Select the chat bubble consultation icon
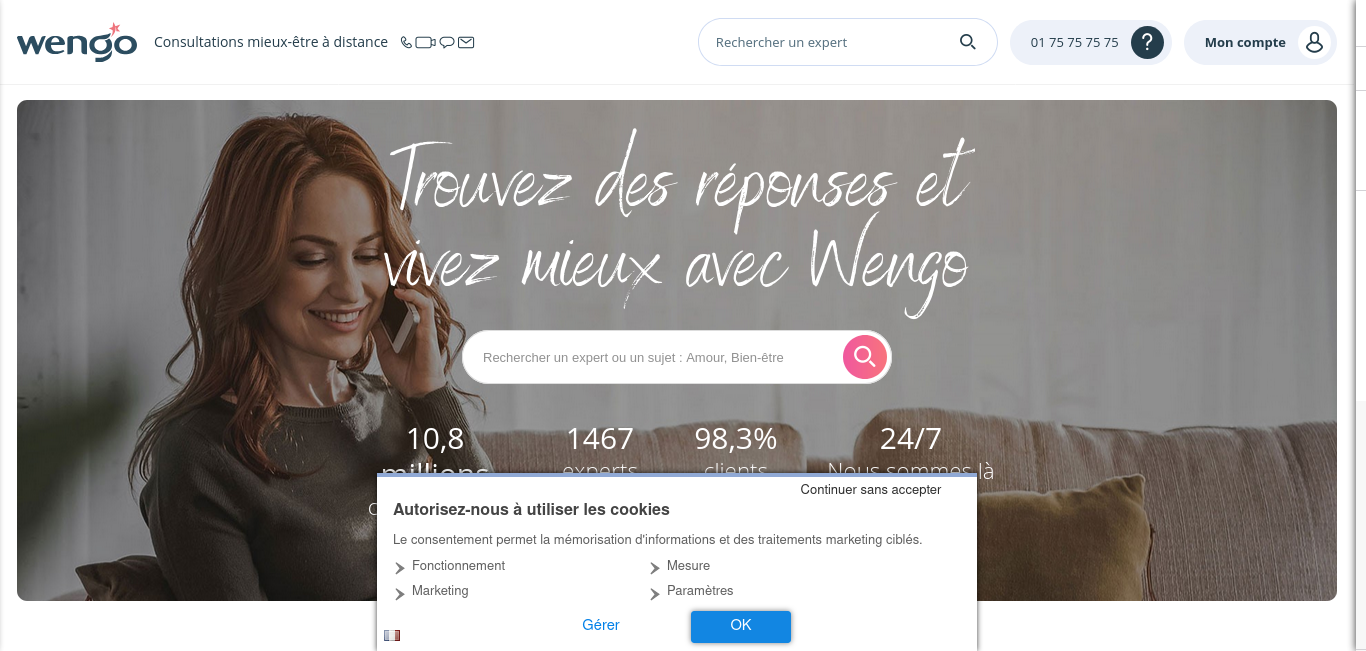The image size is (1366, 651). 447,42
